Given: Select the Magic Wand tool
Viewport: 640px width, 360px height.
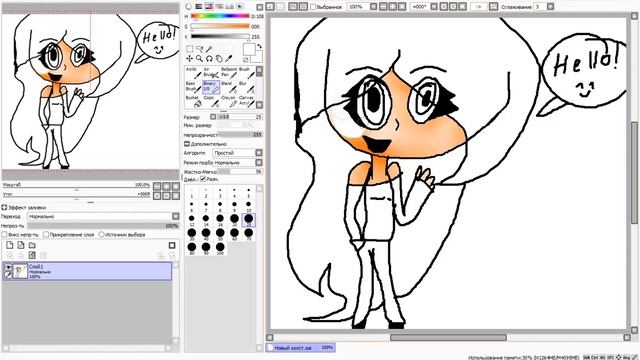Looking at the screenshot, I should pyautogui.click(x=209, y=49).
